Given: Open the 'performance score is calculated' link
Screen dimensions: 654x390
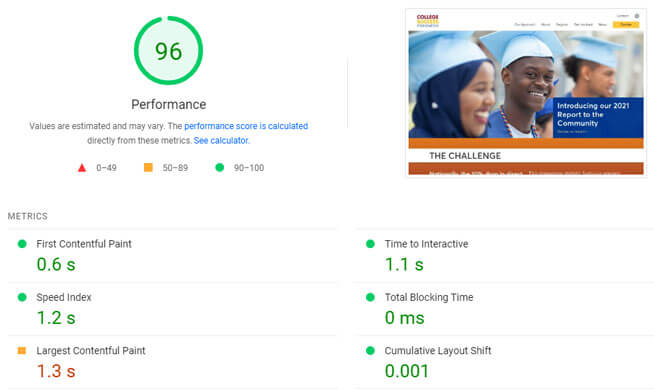Looking at the screenshot, I should pos(246,126).
